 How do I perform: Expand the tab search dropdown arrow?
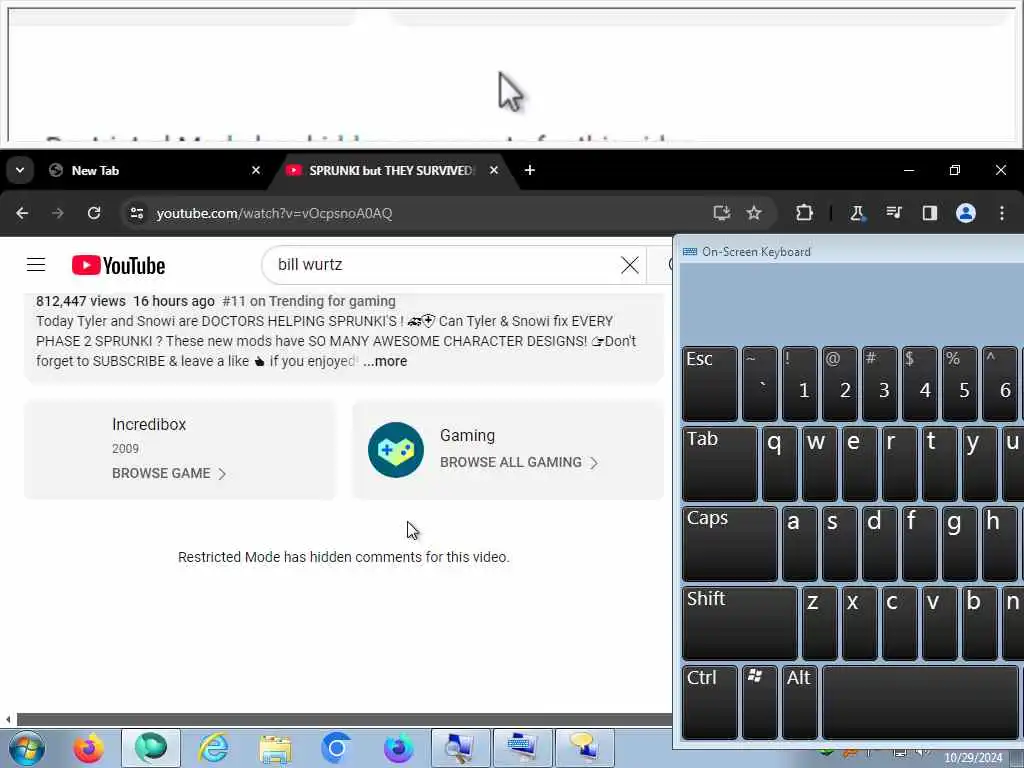[x=20, y=170]
